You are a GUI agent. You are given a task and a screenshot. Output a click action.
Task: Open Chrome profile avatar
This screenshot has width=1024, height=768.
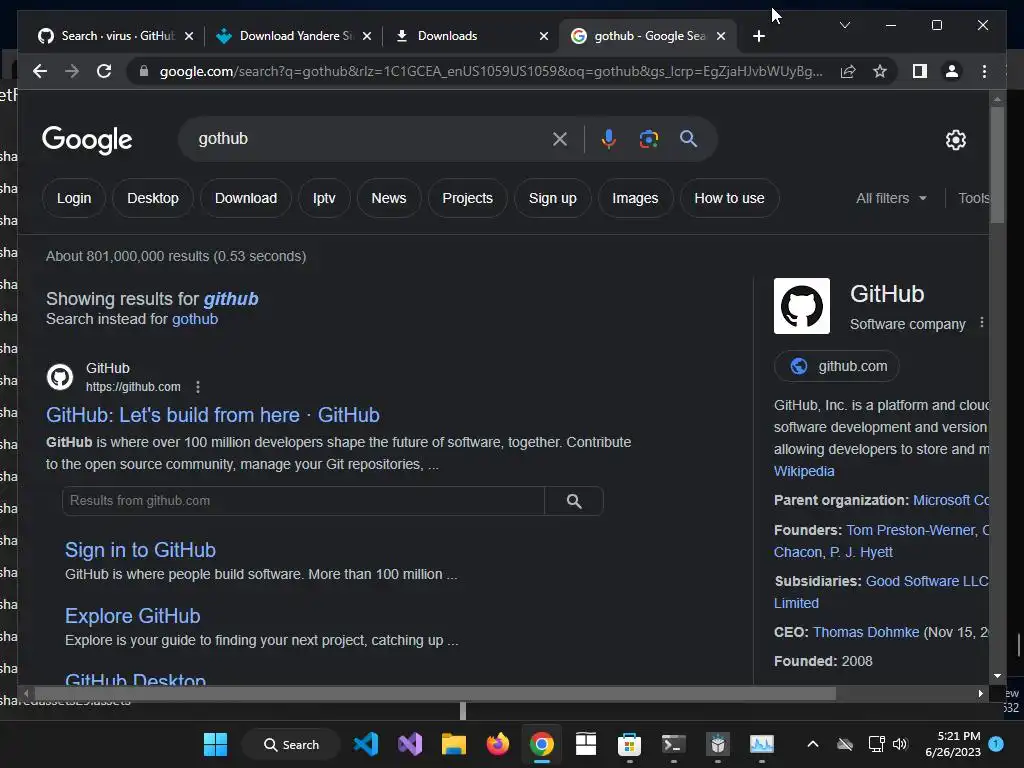[952, 71]
